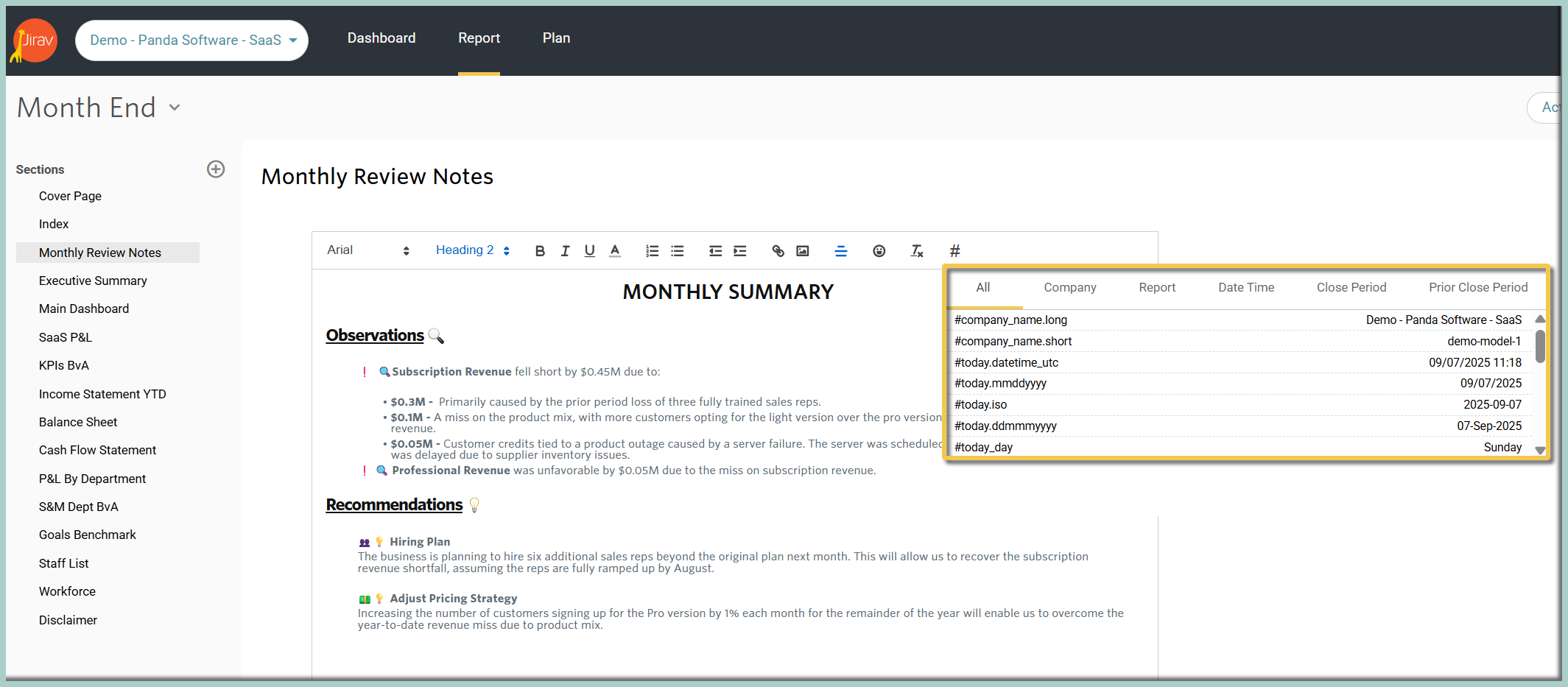Open the emoji picker
1568x687 pixels.
tap(879, 251)
